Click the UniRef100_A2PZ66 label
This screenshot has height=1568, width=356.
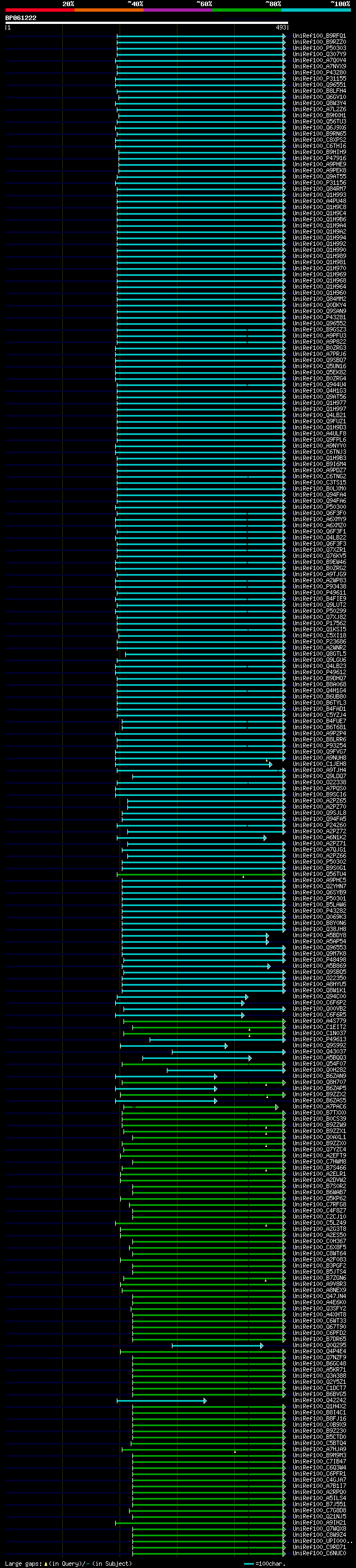(x=319, y=856)
